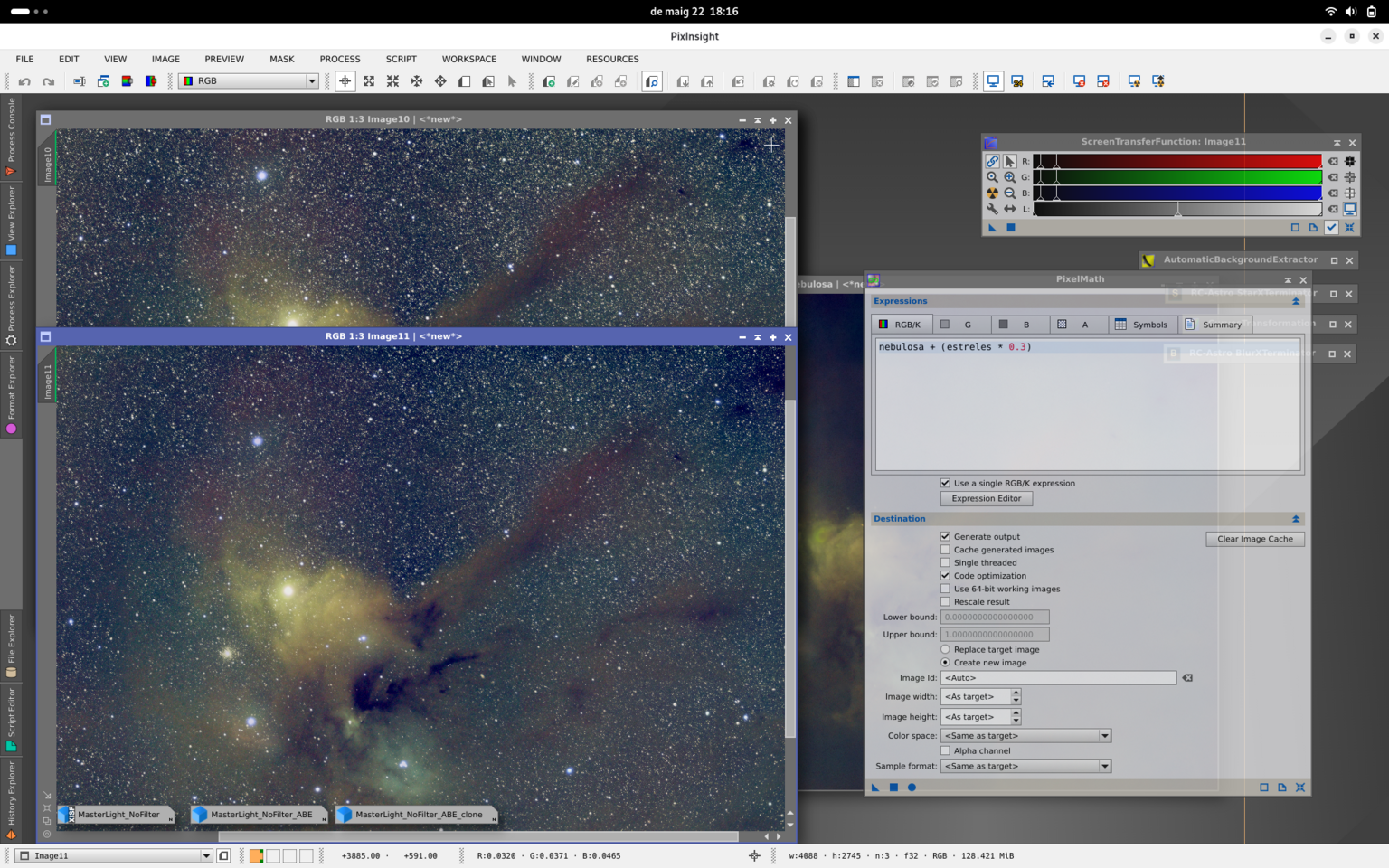This screenshot has height=868, width=1389.
Task: Open the MASK menu
Action: [282, 59]
